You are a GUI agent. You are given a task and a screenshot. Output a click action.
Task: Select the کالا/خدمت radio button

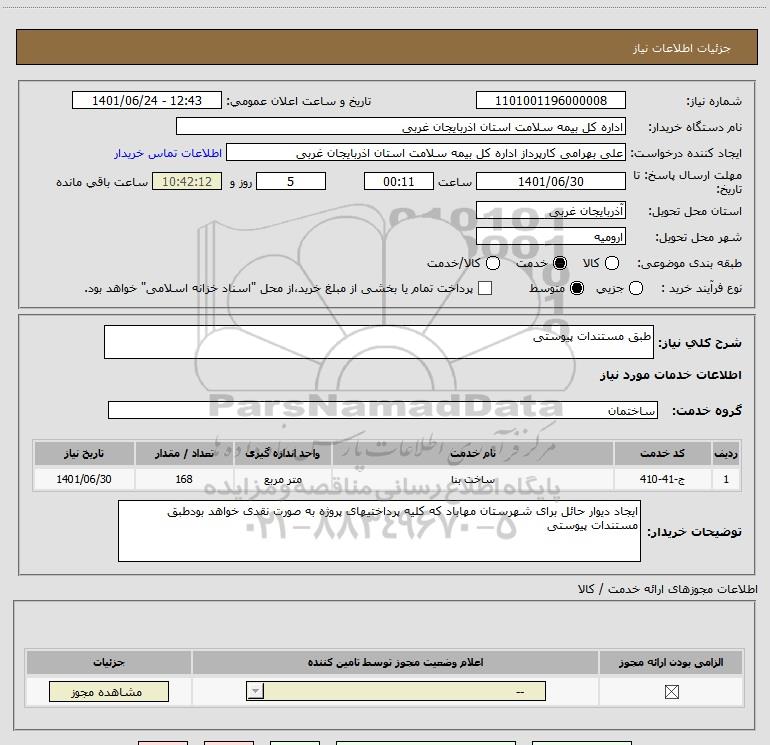[x=493, y=263]
